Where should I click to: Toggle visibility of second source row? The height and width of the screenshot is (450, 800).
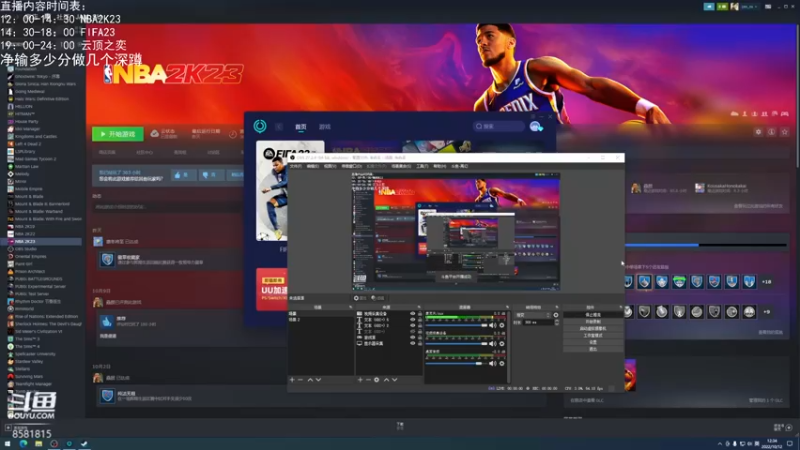pos(413,319)
